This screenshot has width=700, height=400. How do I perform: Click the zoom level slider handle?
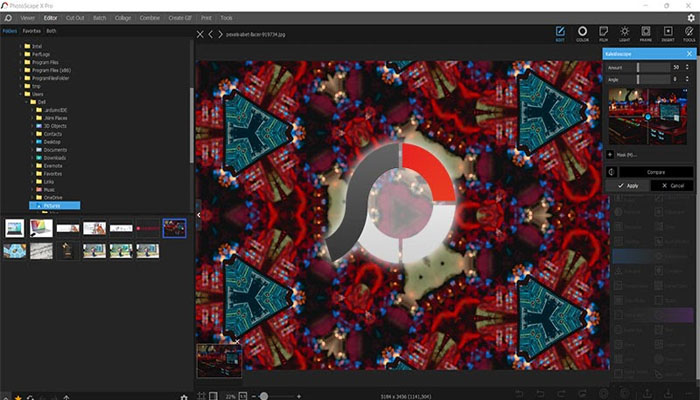(264, 396)
